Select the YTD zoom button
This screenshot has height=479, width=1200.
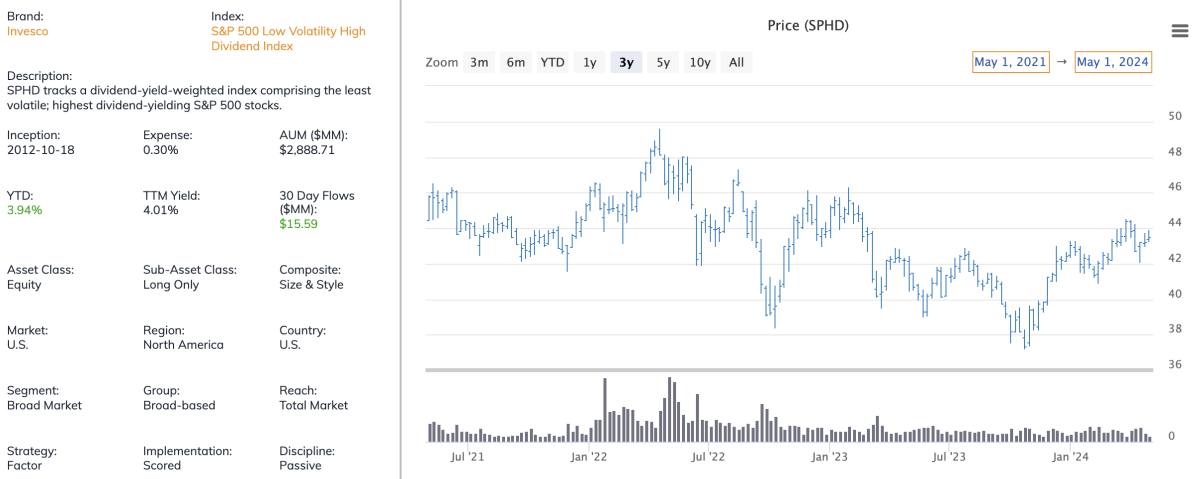(x=552, y=62)
